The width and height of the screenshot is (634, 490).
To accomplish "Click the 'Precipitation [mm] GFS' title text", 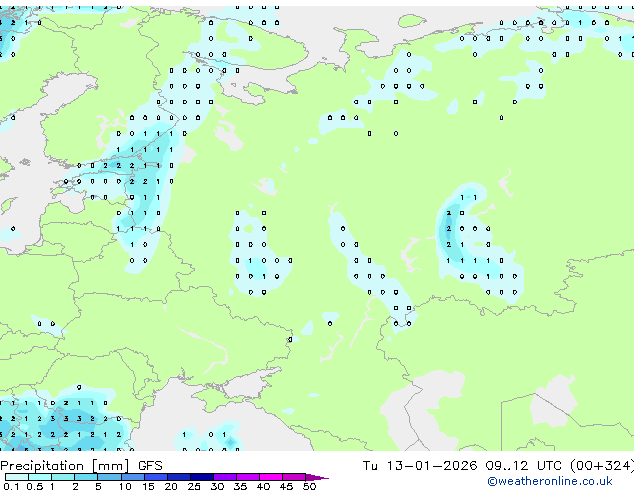I will [x=81, y=466].
